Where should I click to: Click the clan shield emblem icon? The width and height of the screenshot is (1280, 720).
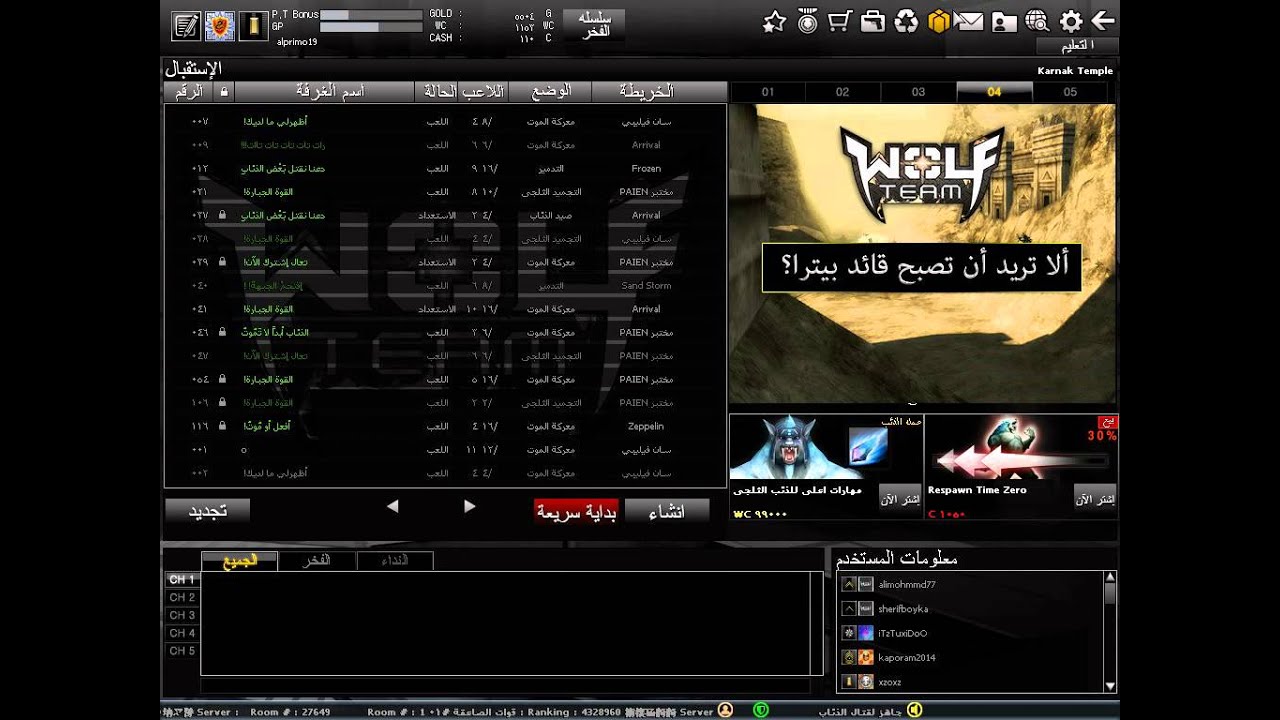click(x=220, y=26)
